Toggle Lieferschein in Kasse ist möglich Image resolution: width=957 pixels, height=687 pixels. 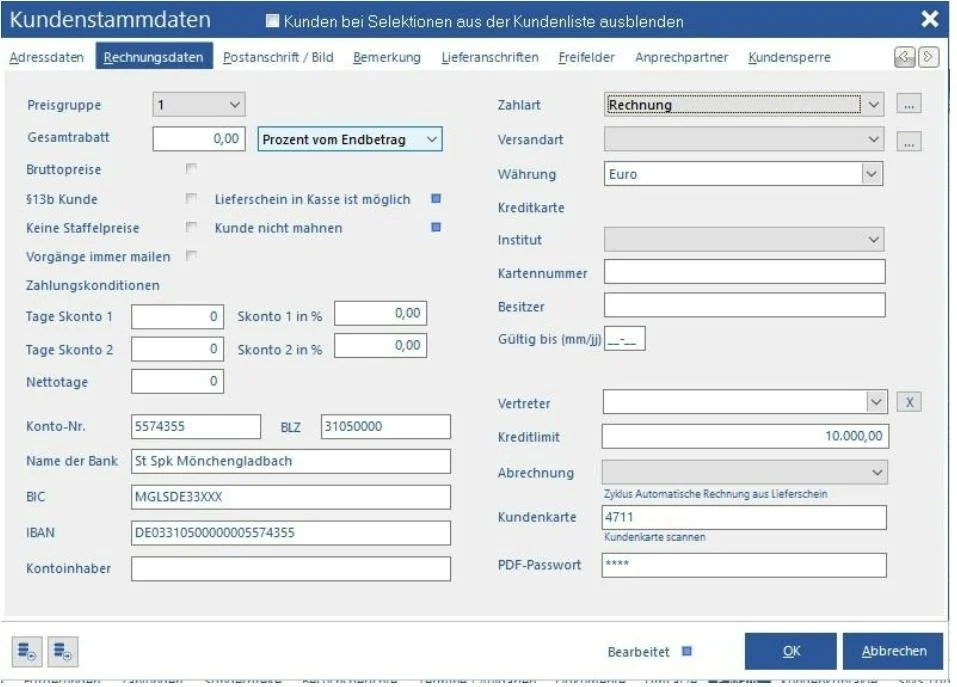click(436, 198)
